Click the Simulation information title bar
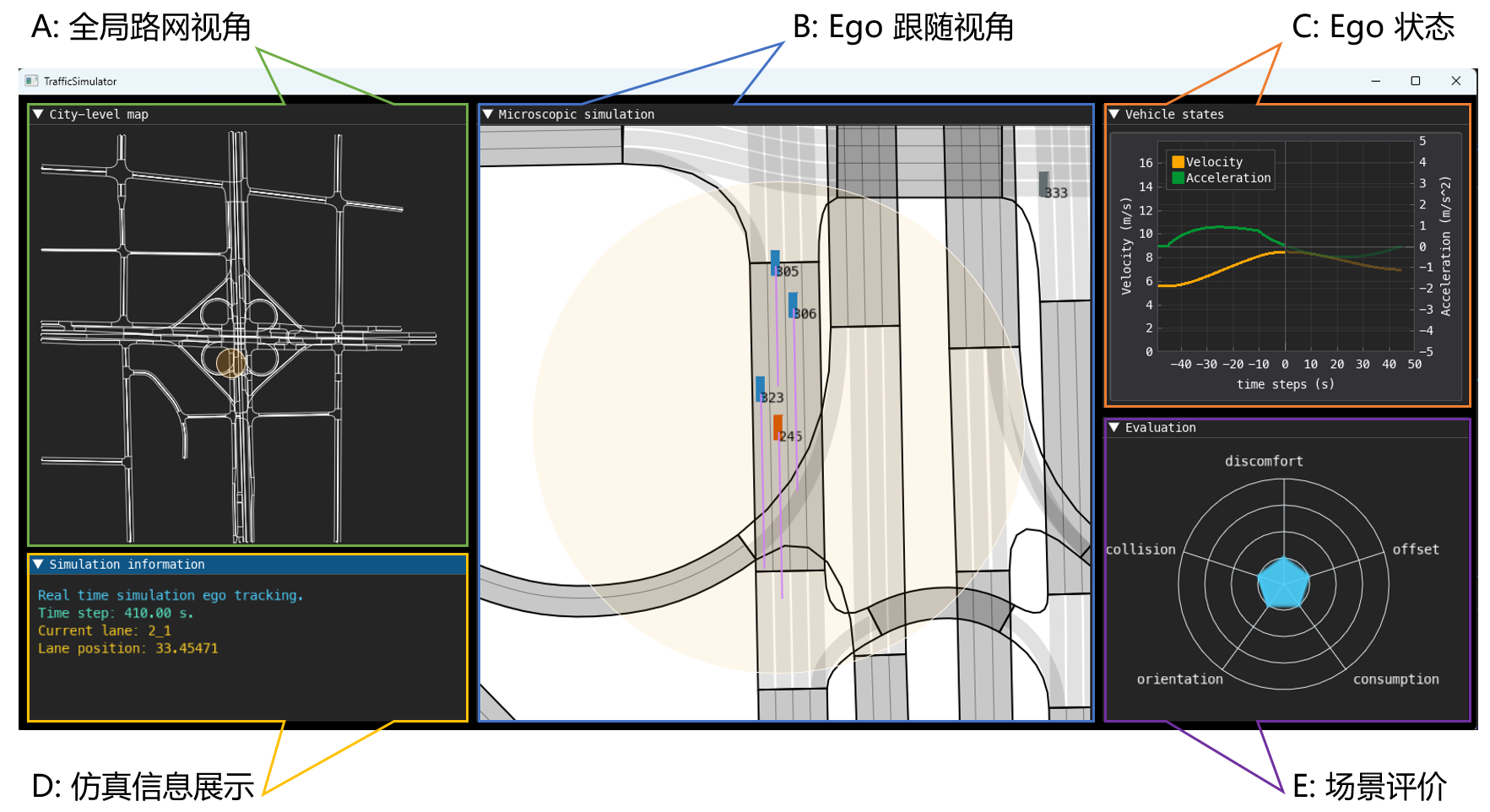 253,564
